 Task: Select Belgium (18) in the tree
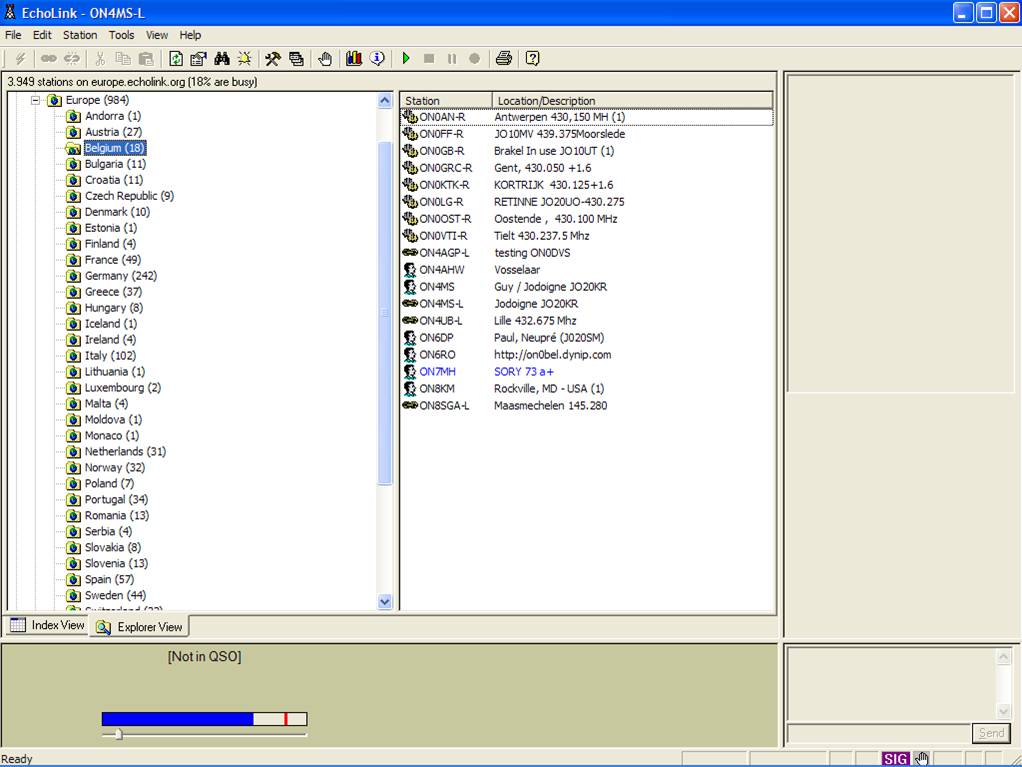(x=115, y=148)
